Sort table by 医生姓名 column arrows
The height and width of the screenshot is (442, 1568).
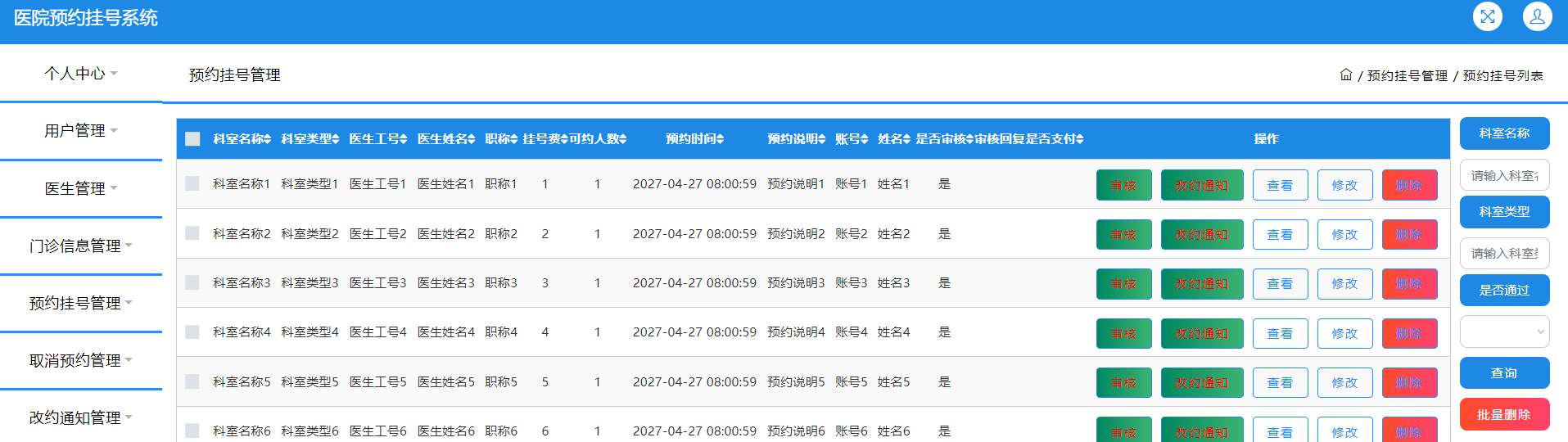(x=471, y=139)
